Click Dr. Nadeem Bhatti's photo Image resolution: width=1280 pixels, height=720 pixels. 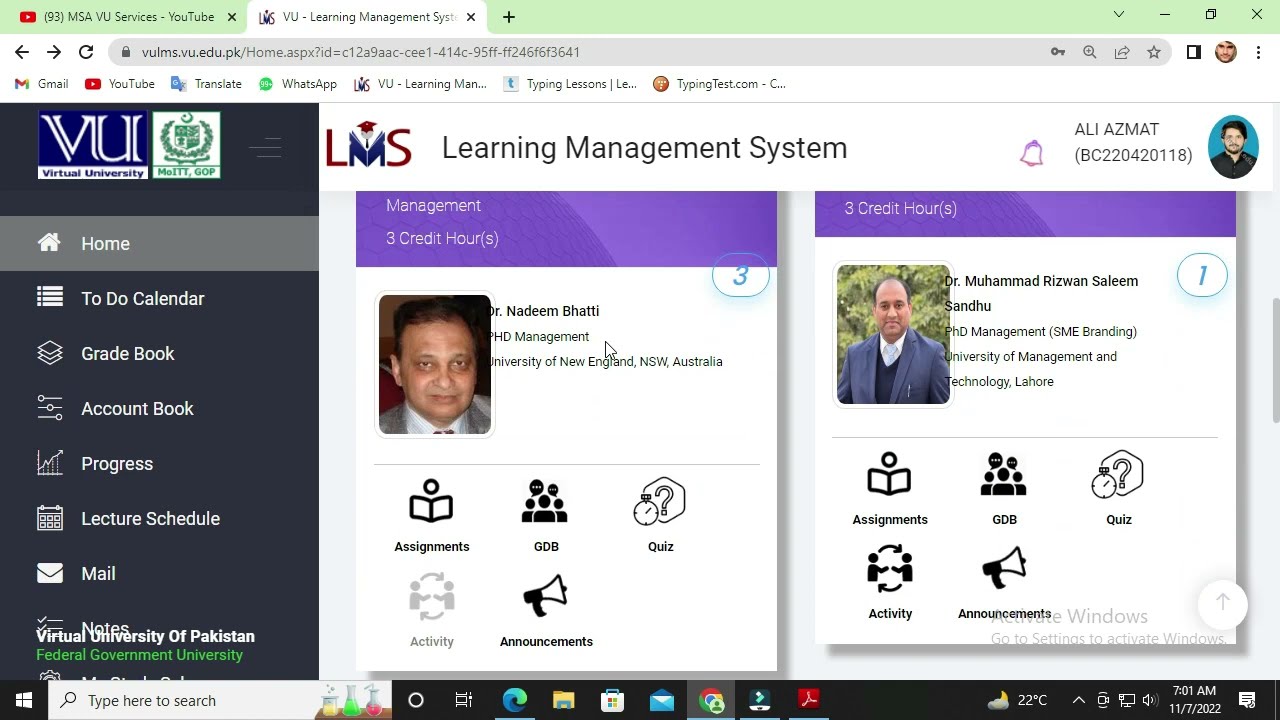435,364
